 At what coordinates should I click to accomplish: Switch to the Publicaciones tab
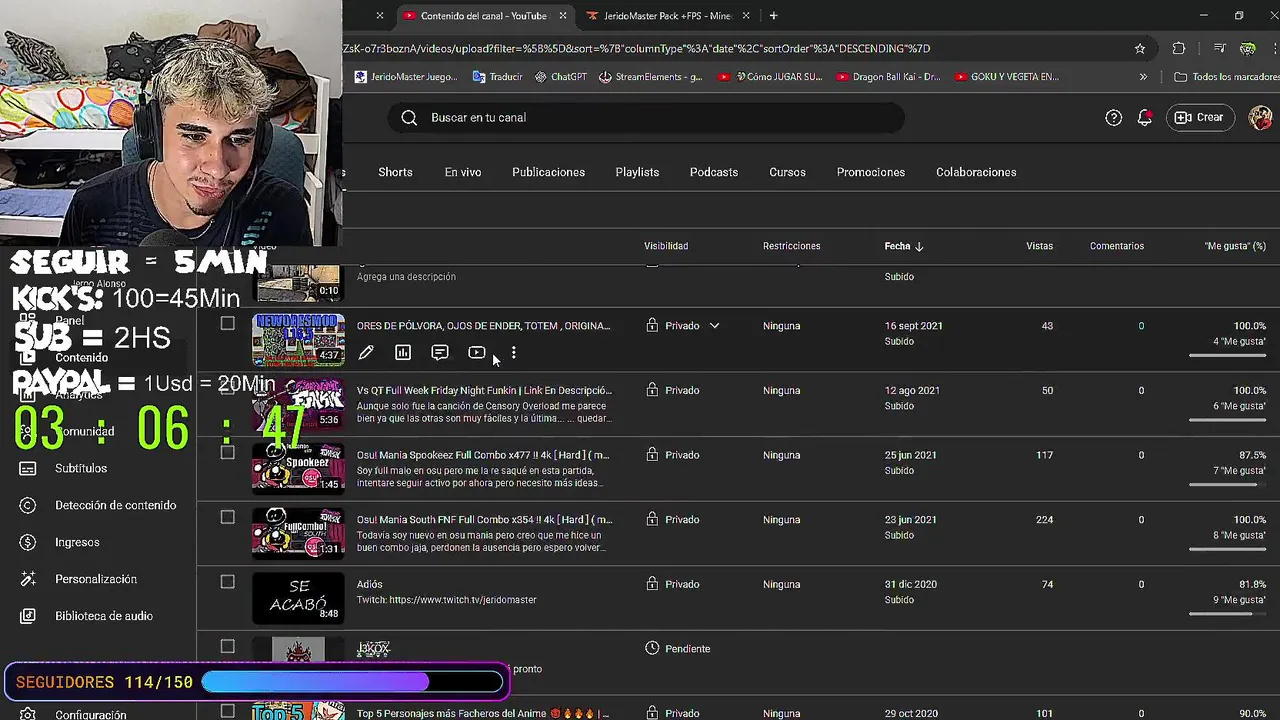548,172
